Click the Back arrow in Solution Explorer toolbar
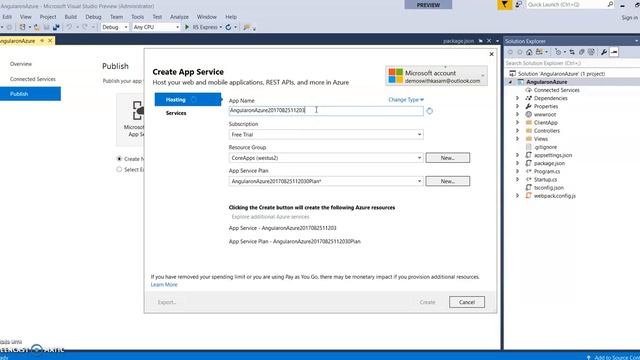640x360 pixels. pyautogui.click(x=510, y=52)
